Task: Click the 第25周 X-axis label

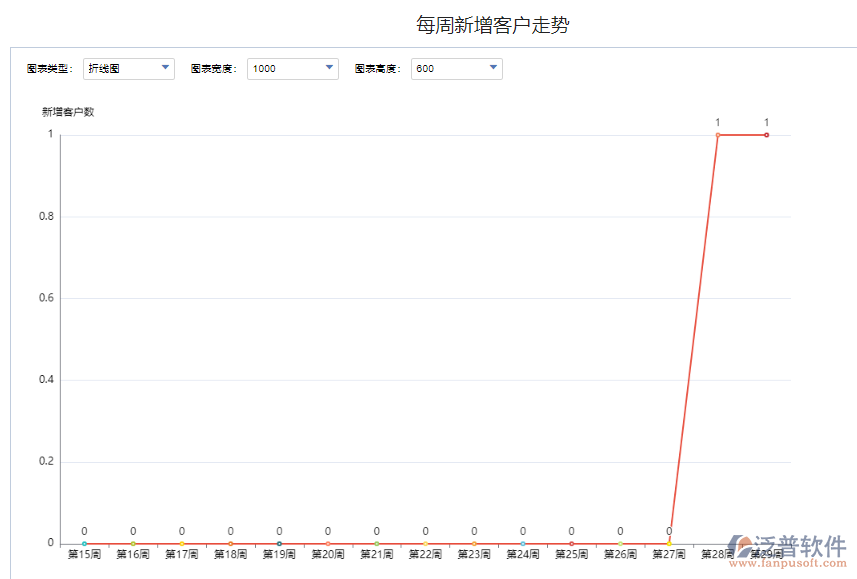Action: pos(570,554)
